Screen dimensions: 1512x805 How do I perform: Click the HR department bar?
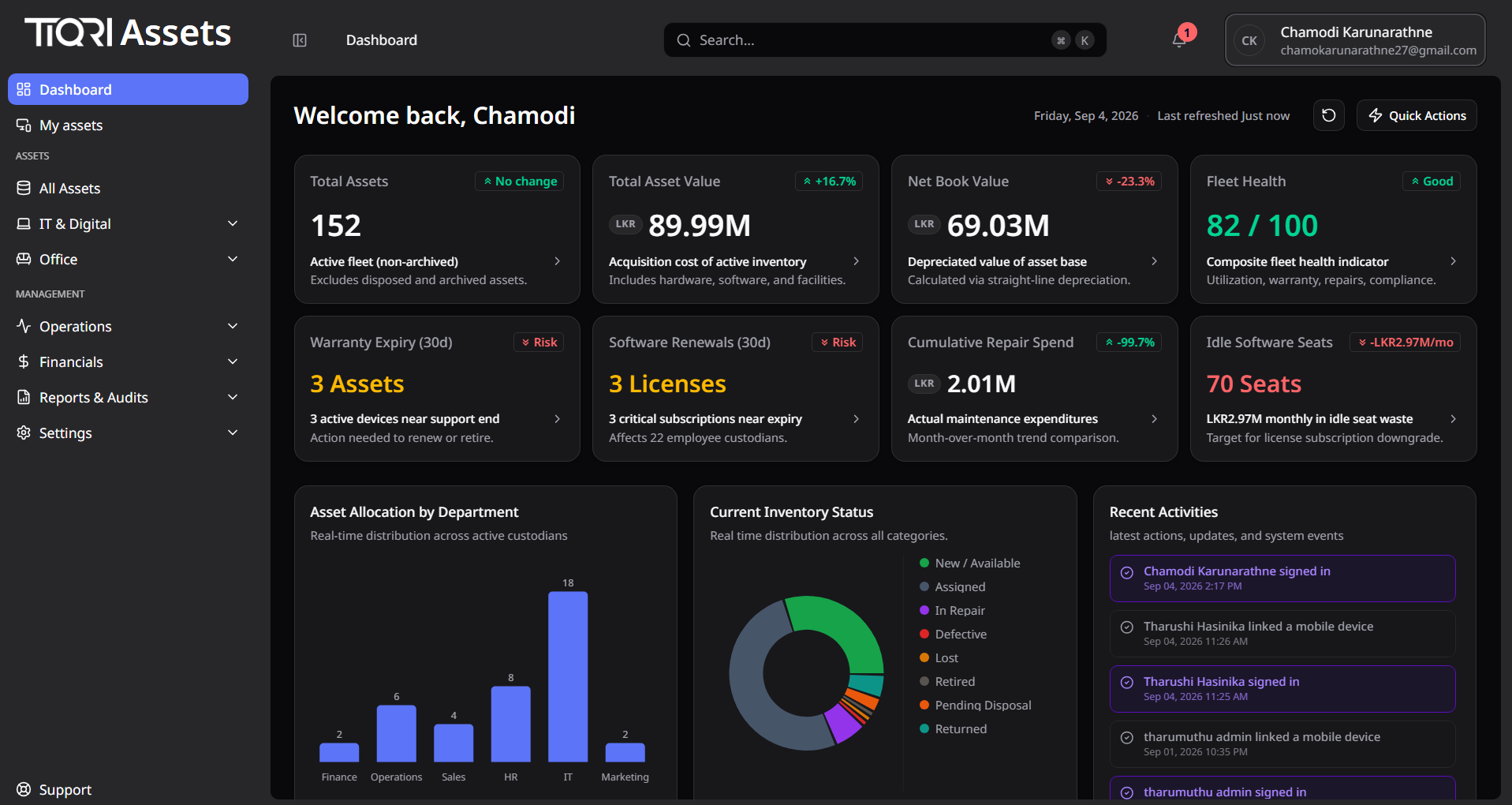511,724
